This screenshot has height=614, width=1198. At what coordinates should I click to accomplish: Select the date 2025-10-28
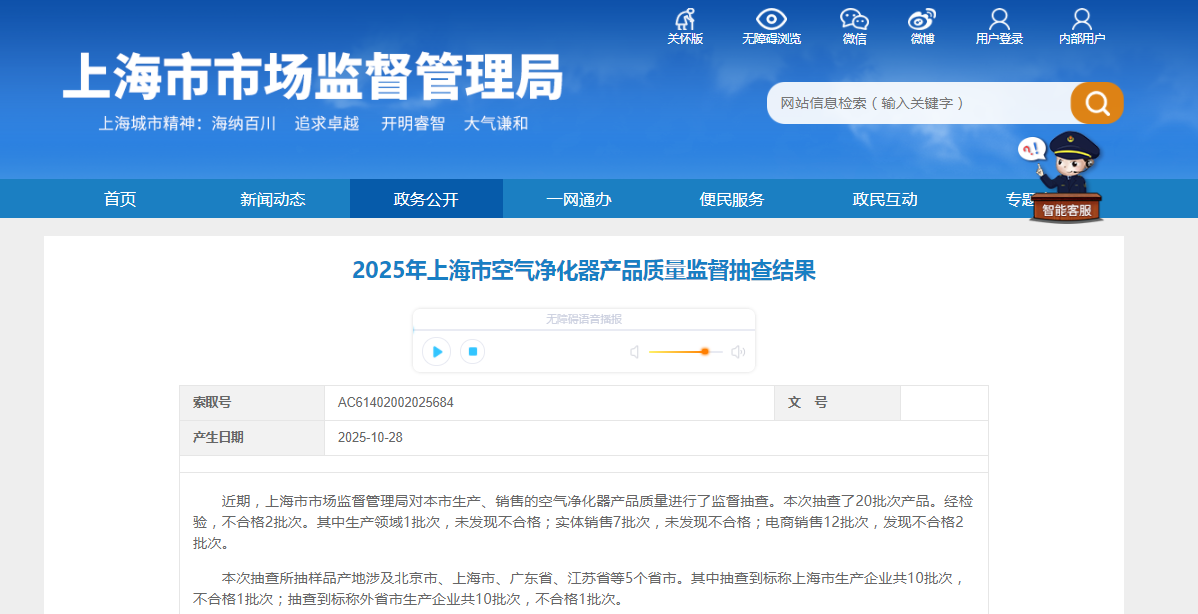point(370,438)
